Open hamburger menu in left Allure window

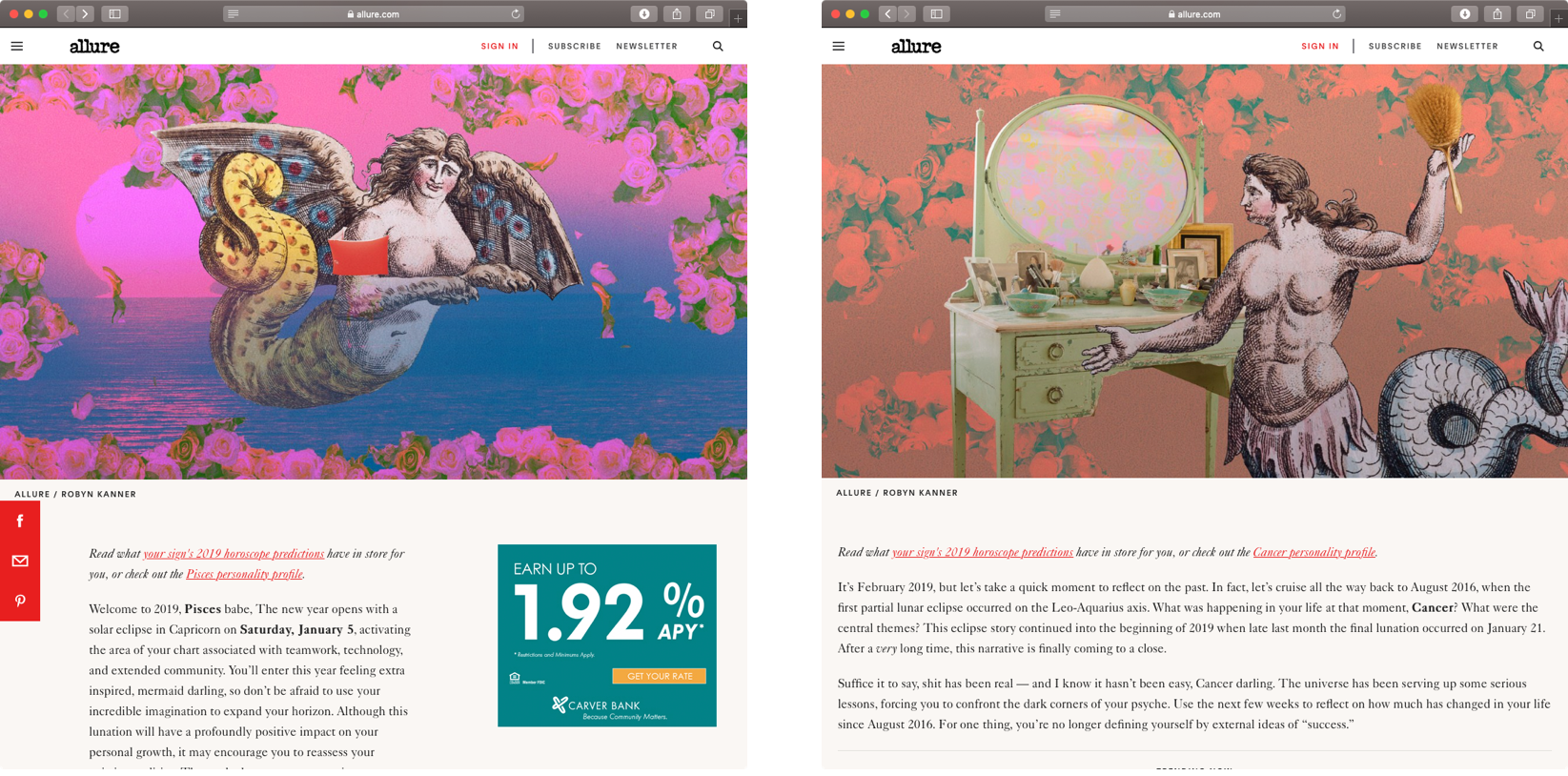tap(17, 46)
